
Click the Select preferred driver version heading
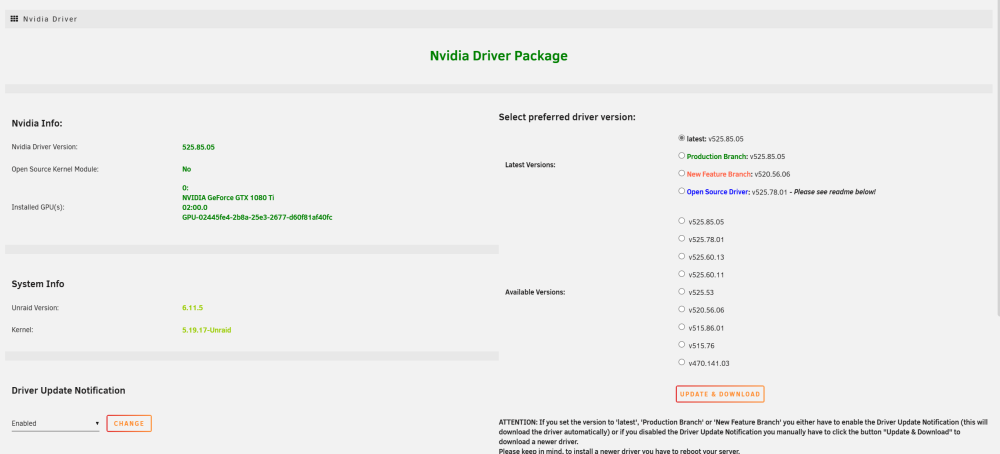pyautogui.click(x=568, y=117)
